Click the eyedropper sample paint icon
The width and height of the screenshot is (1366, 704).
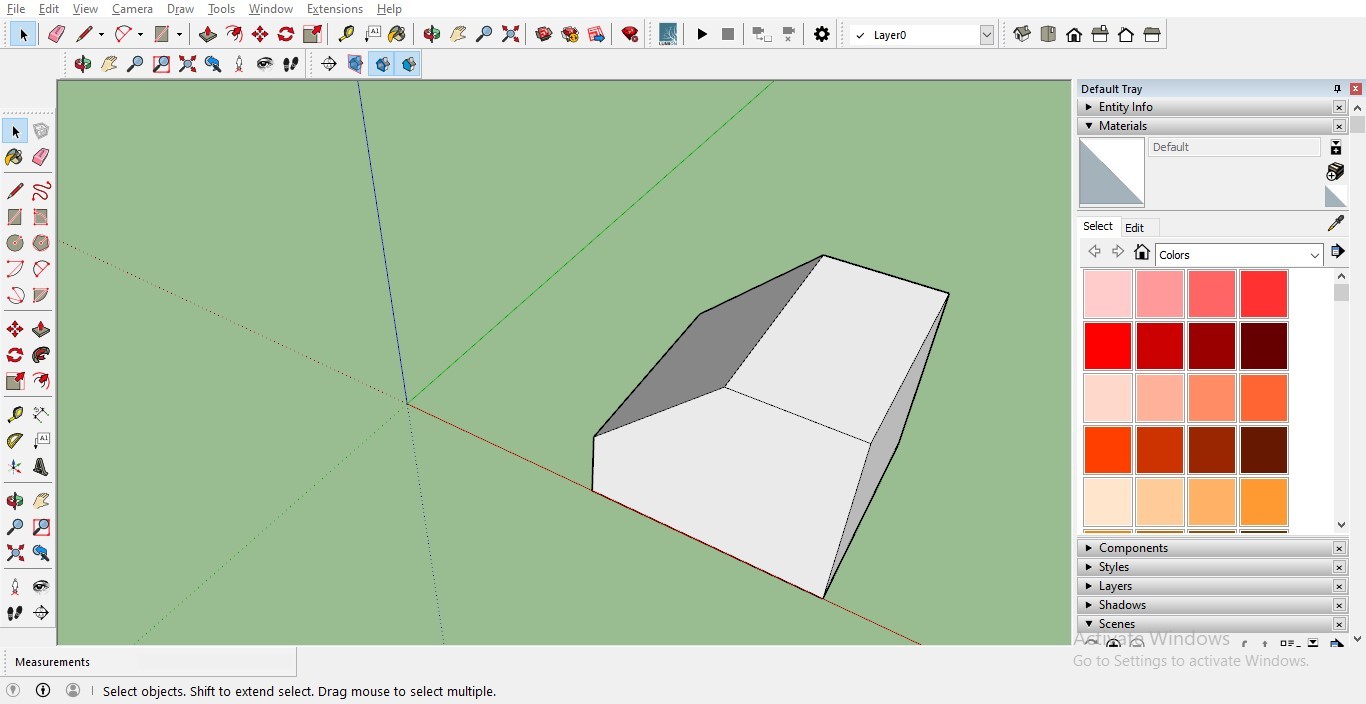point(1335,224)
